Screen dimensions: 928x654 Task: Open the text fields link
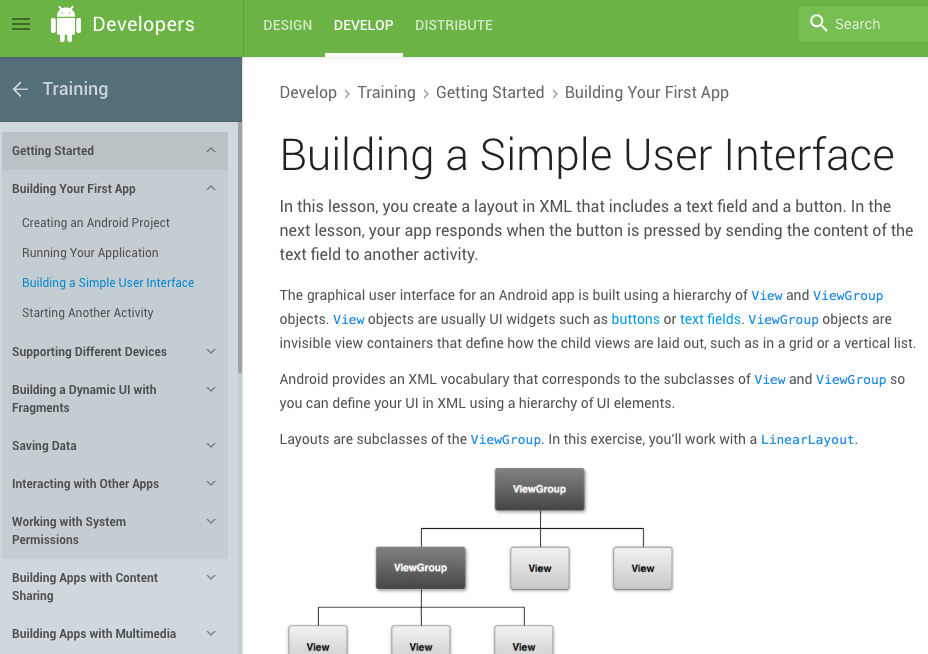[710, 320]
